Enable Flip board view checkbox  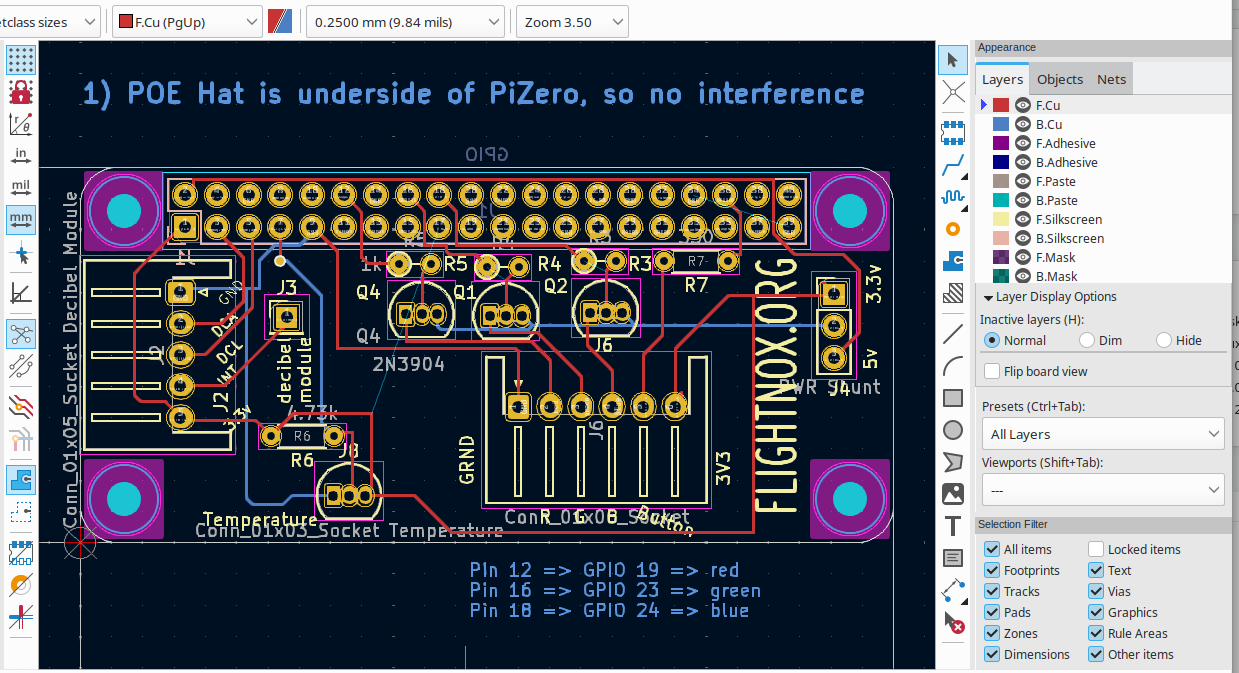[x=992, y=371]
